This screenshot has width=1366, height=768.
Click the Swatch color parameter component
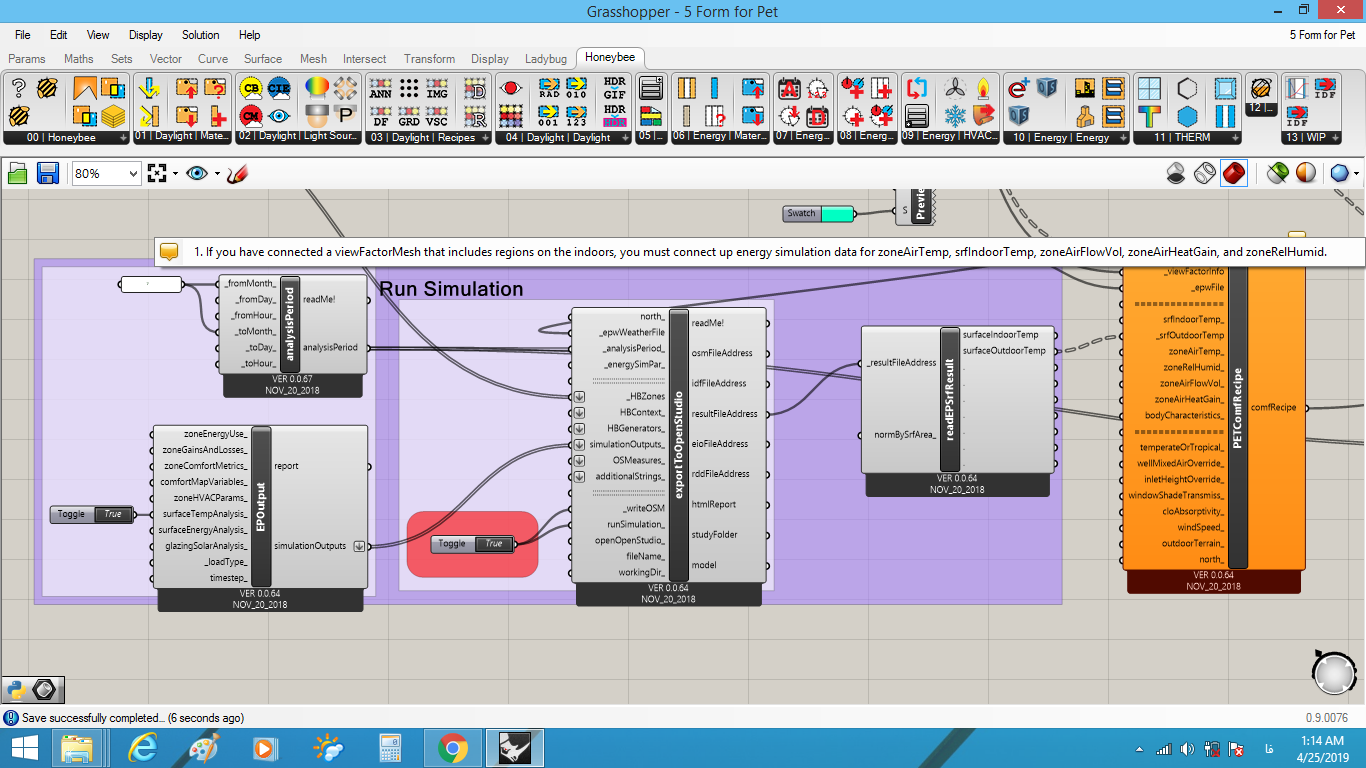pyautogui.click(x=820, y=214)
